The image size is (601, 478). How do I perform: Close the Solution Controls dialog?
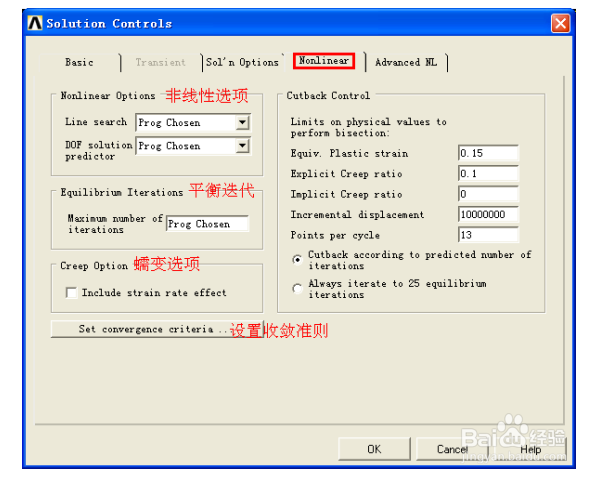tap(560, 23)
